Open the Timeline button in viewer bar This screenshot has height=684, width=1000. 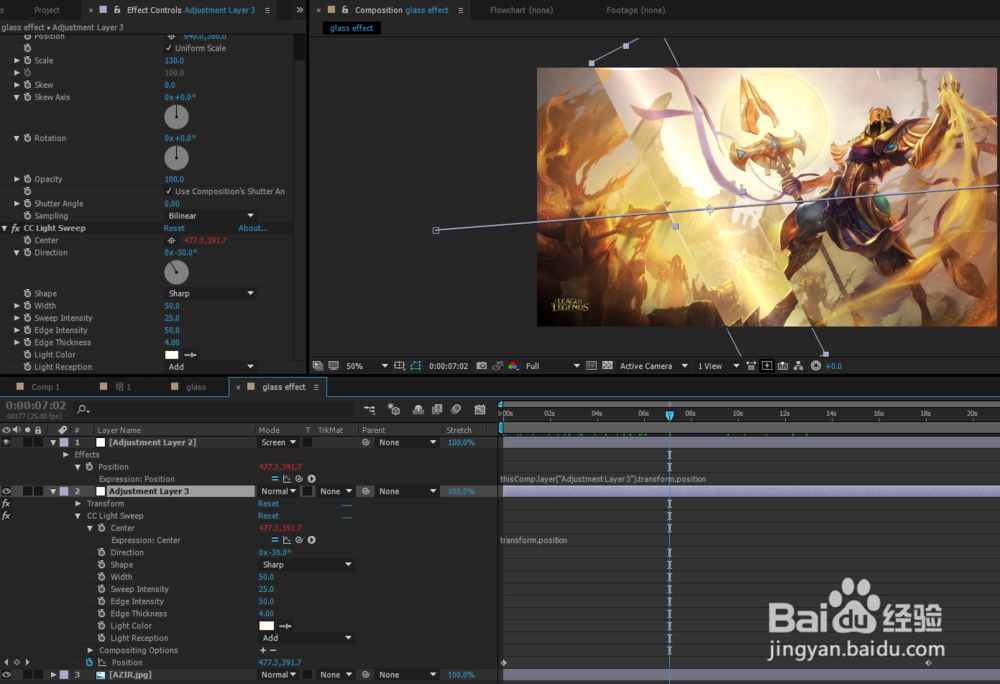tap(783, 366)
